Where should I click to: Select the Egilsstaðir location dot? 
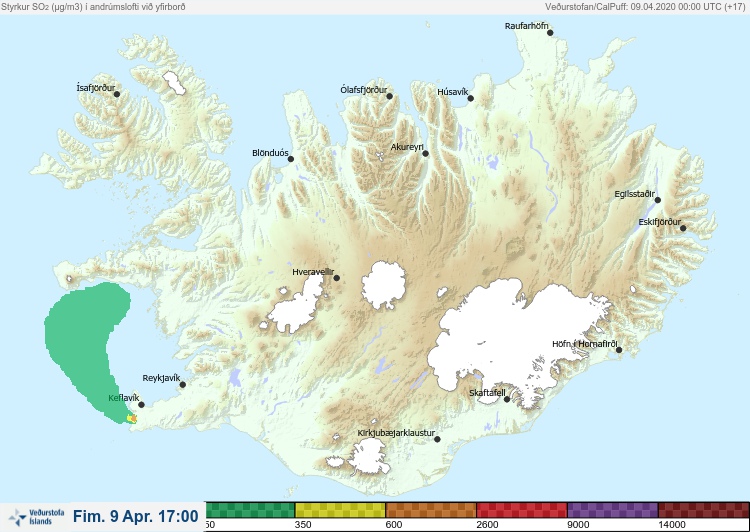click(658, 200)
